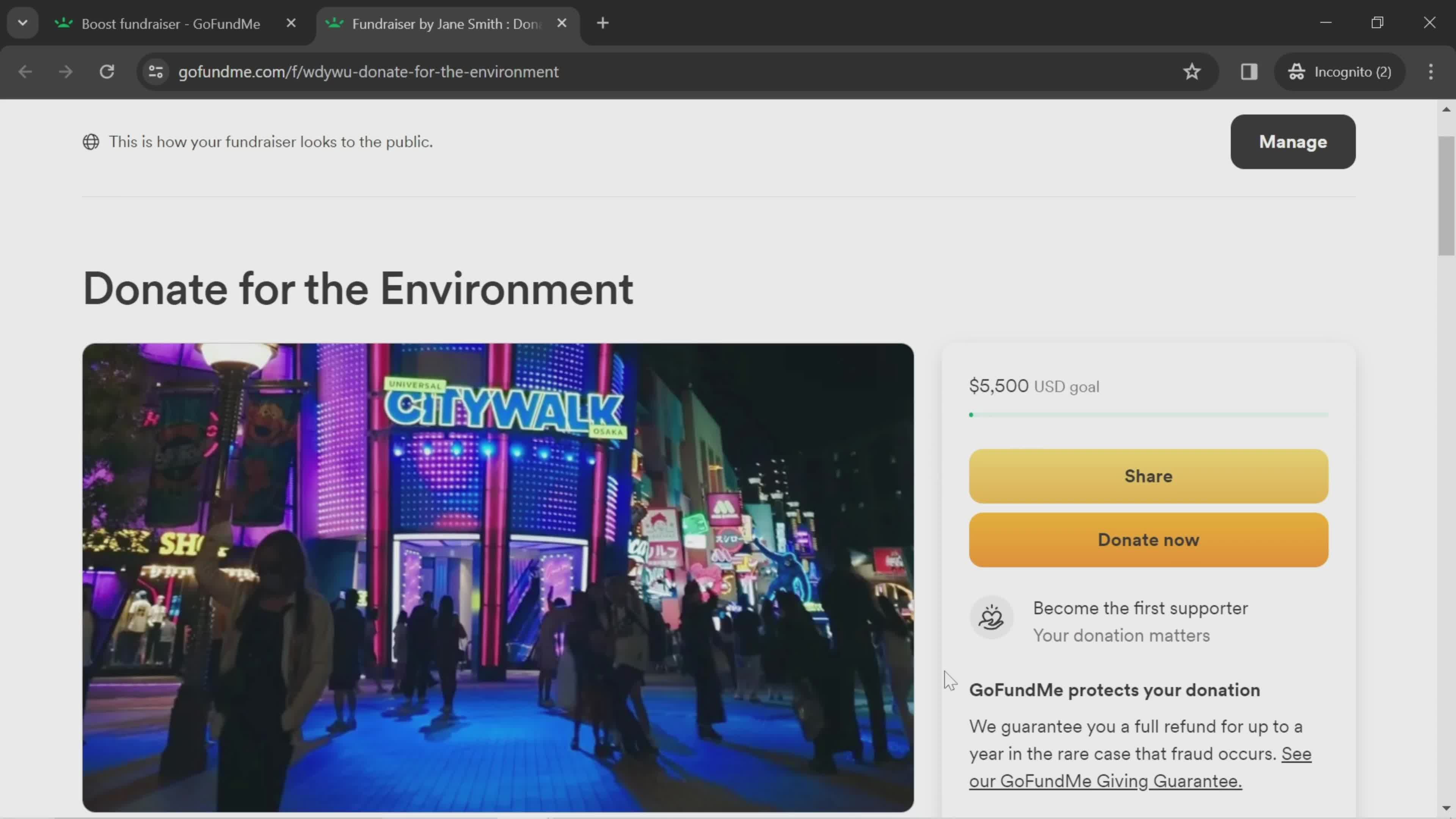Click the Your donation matters text
1456x819 pixels.
click(1122, 636)
